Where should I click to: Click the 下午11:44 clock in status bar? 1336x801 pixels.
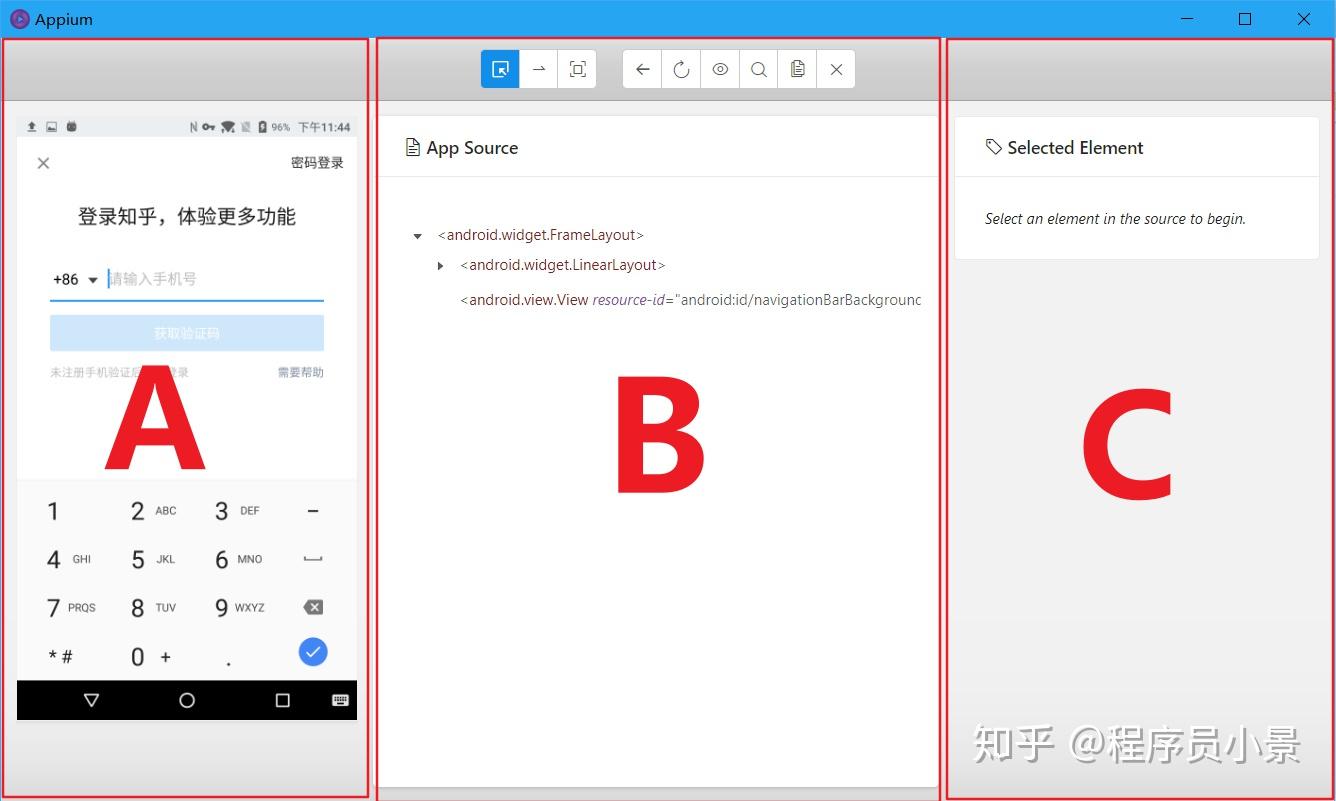point(324,127)
